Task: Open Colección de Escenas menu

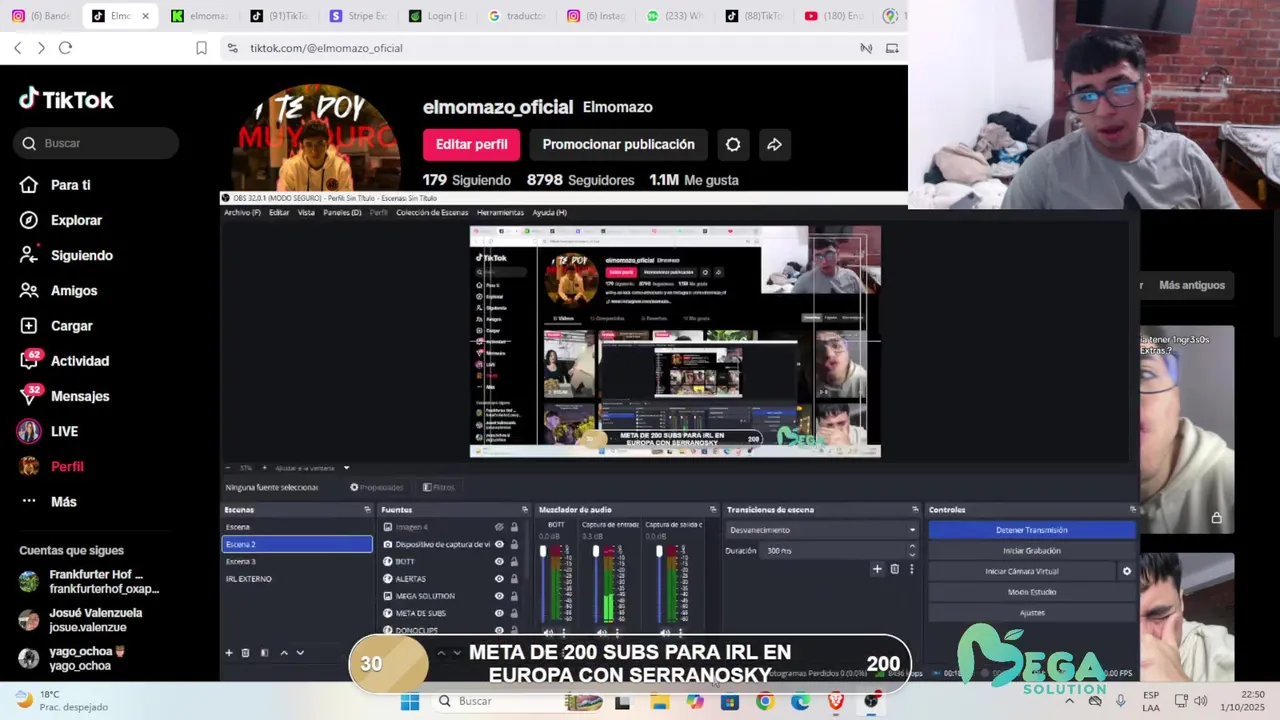Action: click(x=432, y=212)
